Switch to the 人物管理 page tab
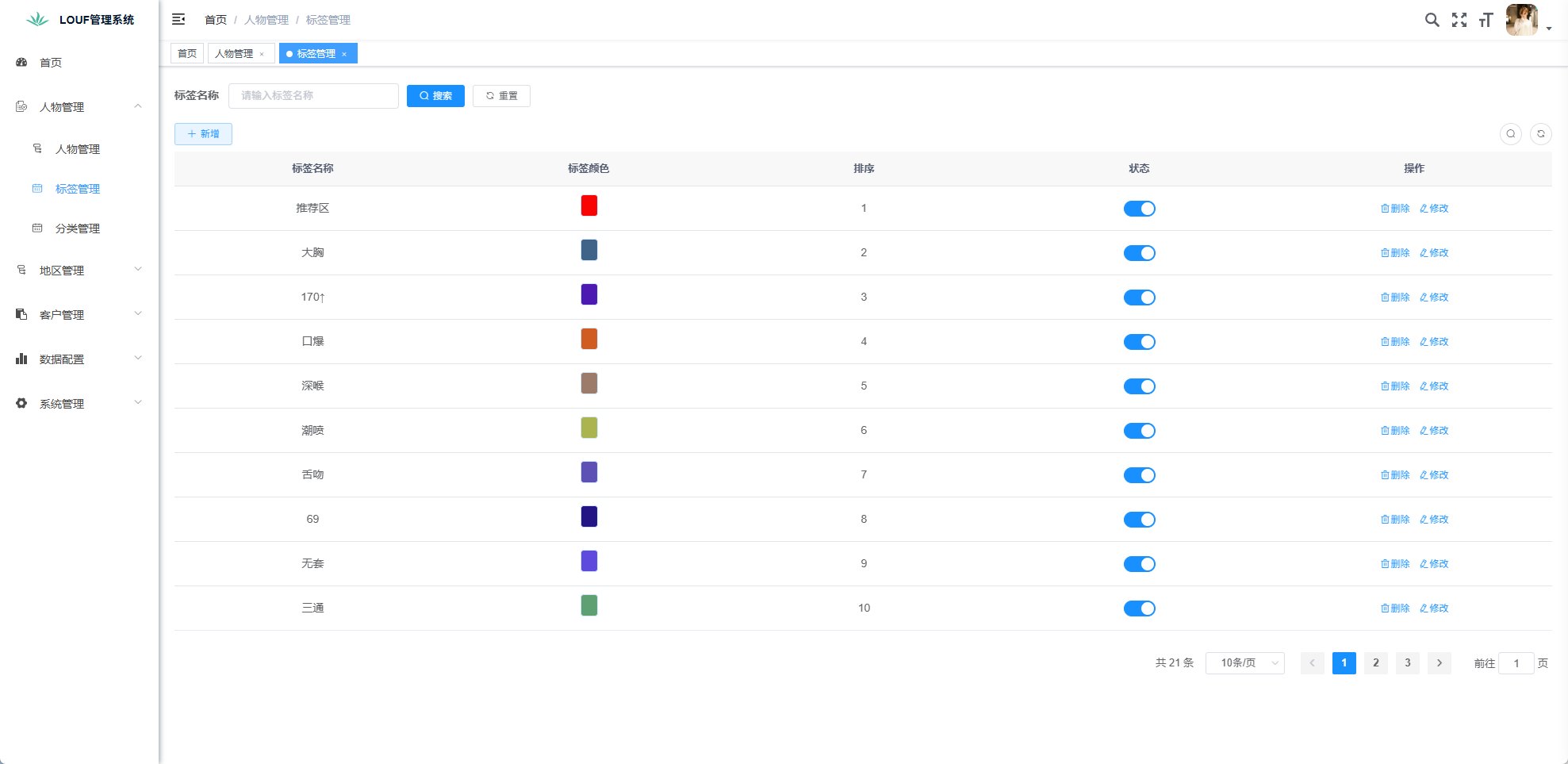The image size is (1568, 764). 234,54
